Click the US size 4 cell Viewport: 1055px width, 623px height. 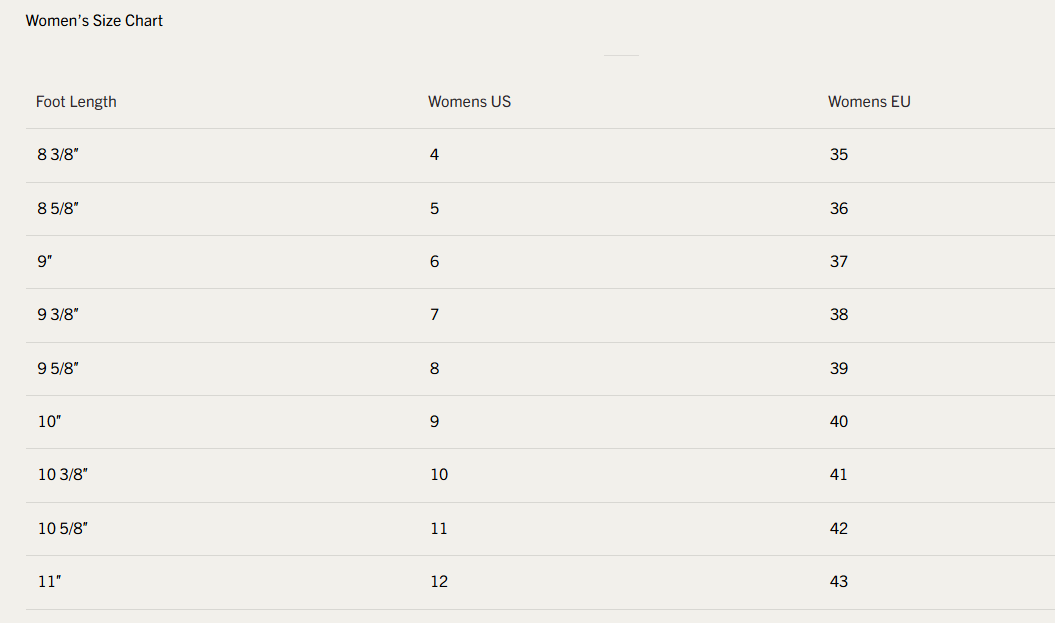435,155
